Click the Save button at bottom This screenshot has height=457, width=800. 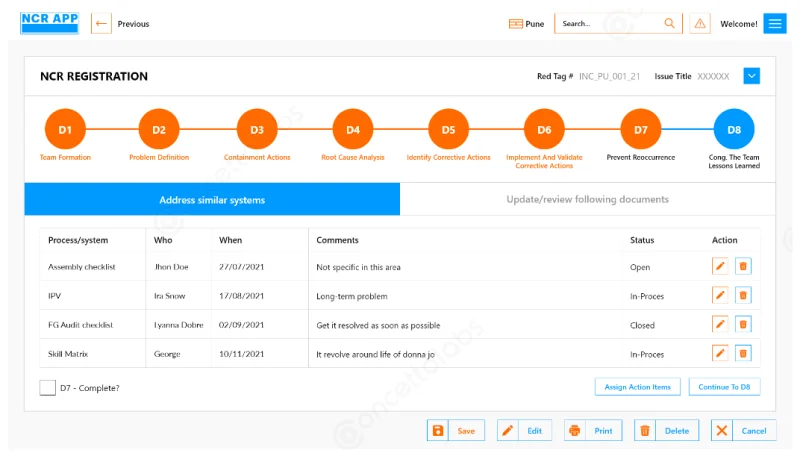pos(456,430)
